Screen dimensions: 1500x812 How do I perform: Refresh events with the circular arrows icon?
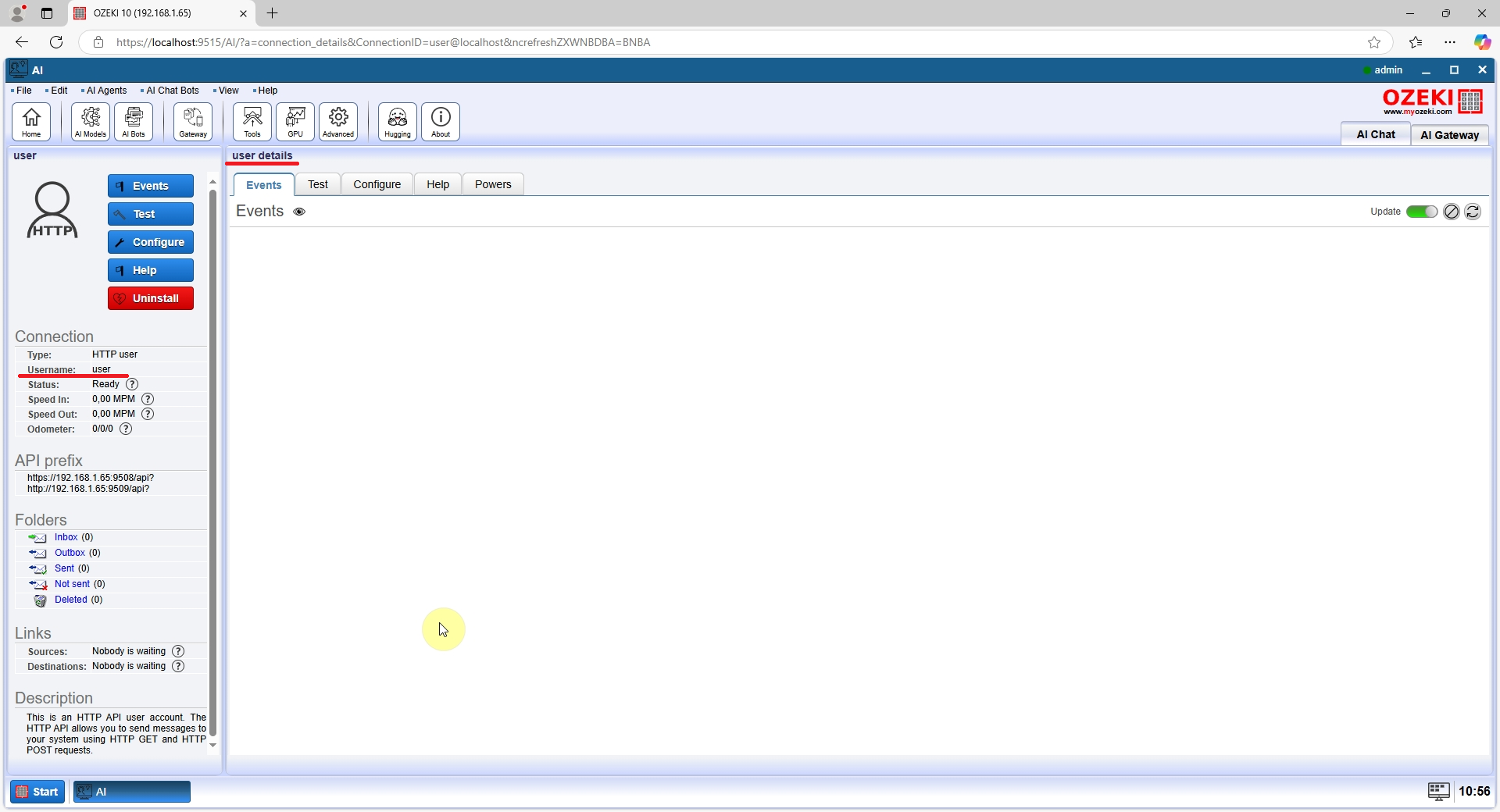1473,212
